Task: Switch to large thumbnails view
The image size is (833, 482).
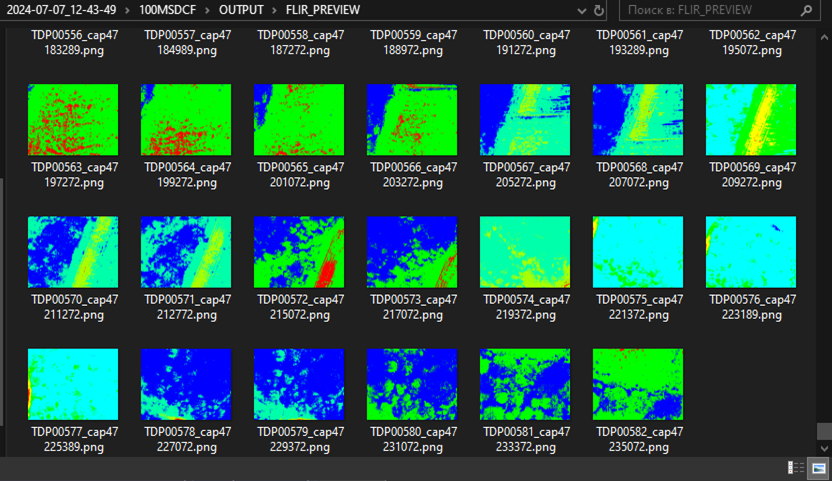Action: [818, 468]
